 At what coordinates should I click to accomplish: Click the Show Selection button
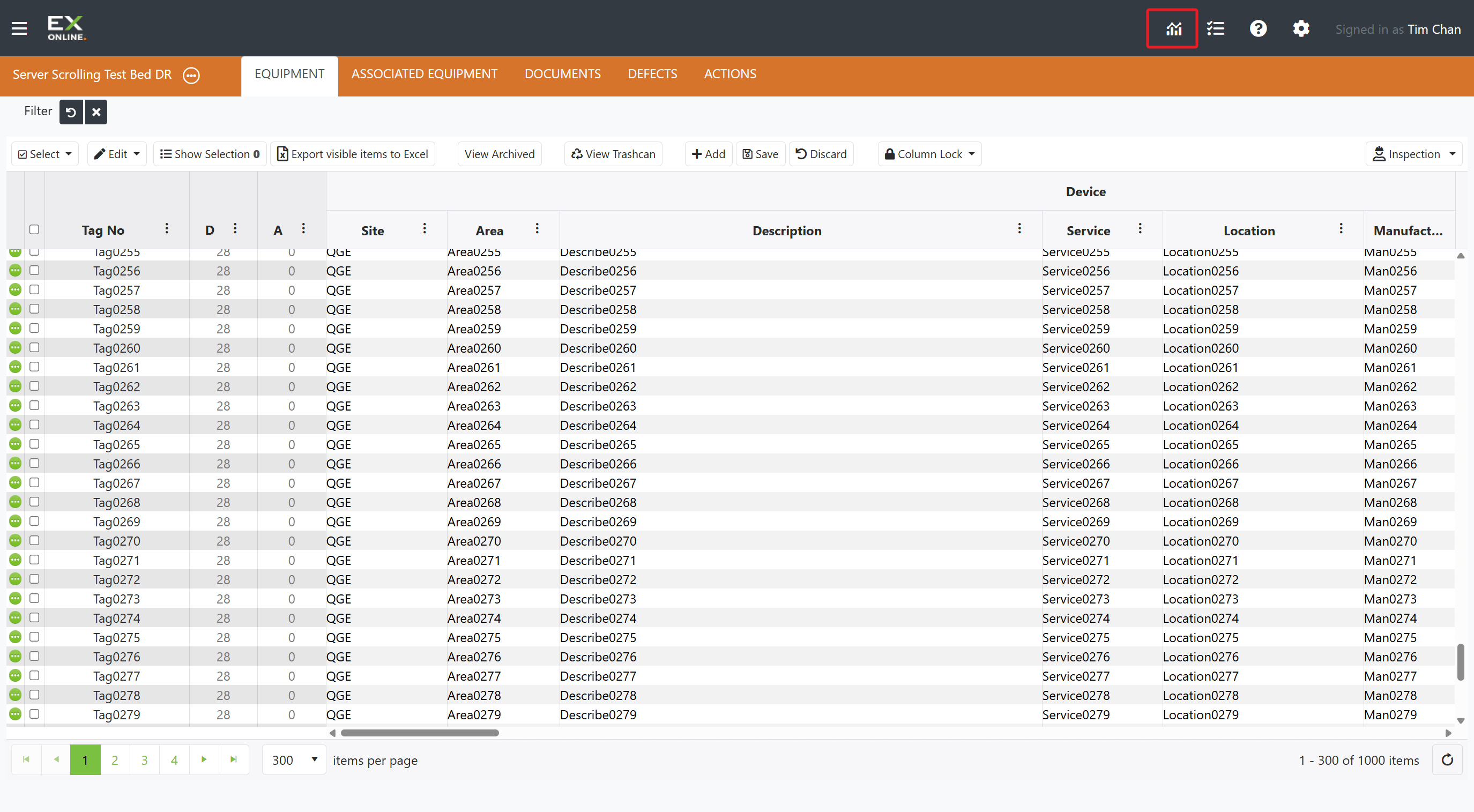(x=210, y=154)
